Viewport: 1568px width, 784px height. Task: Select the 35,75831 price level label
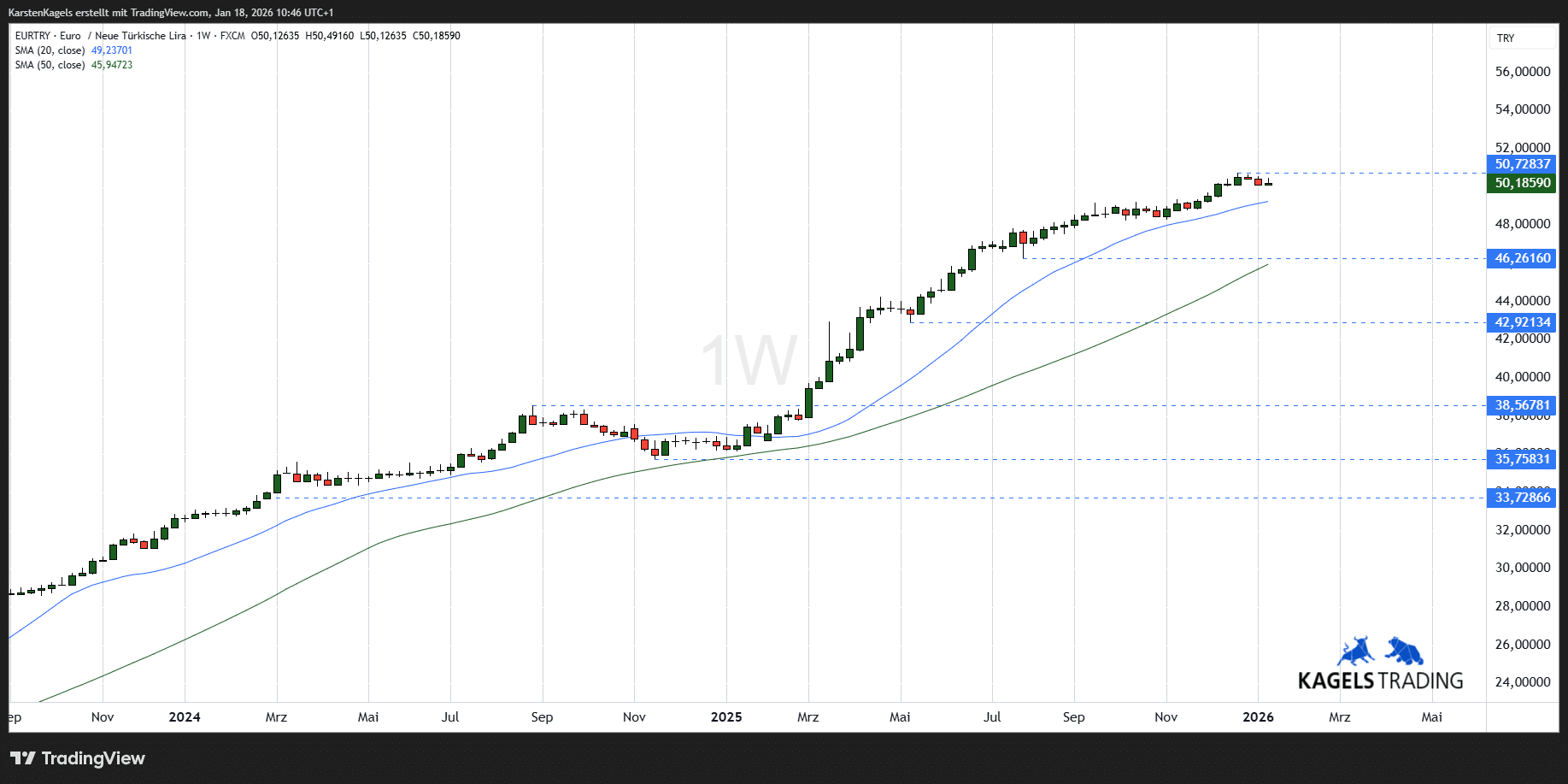tap(1521, 459)
